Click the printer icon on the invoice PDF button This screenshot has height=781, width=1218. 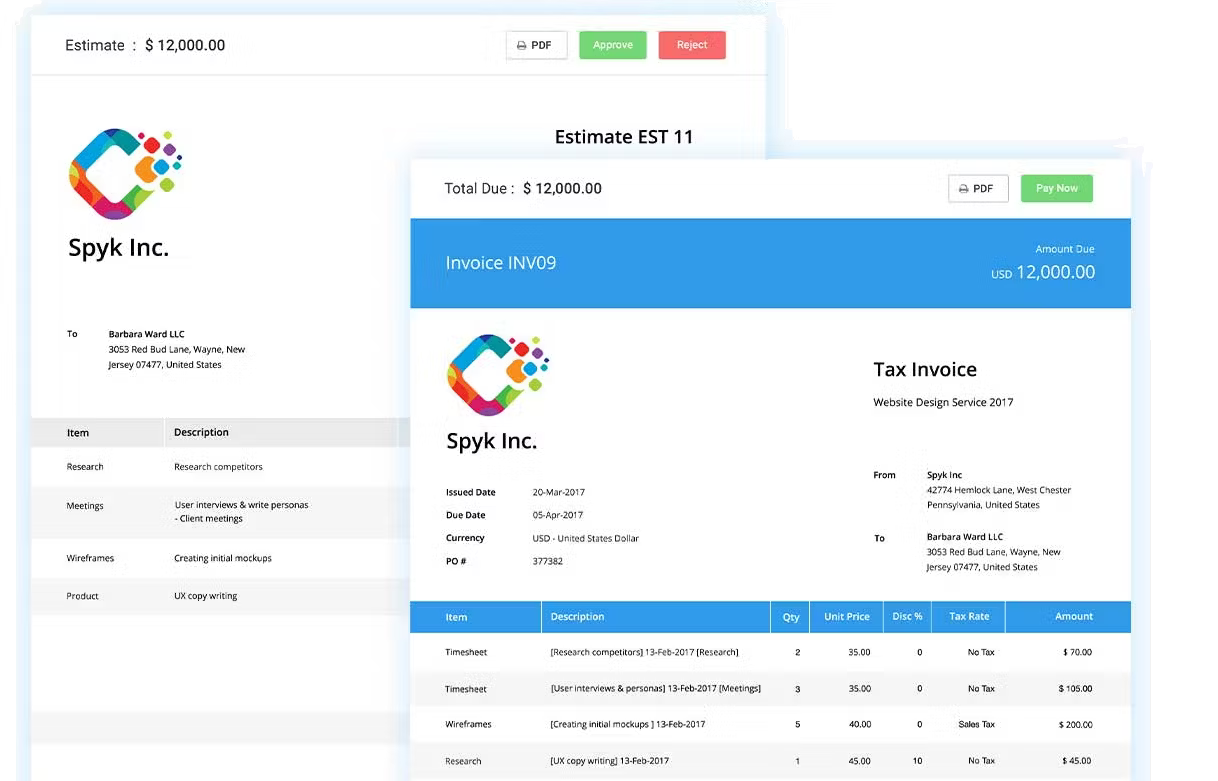click(963, 188)
